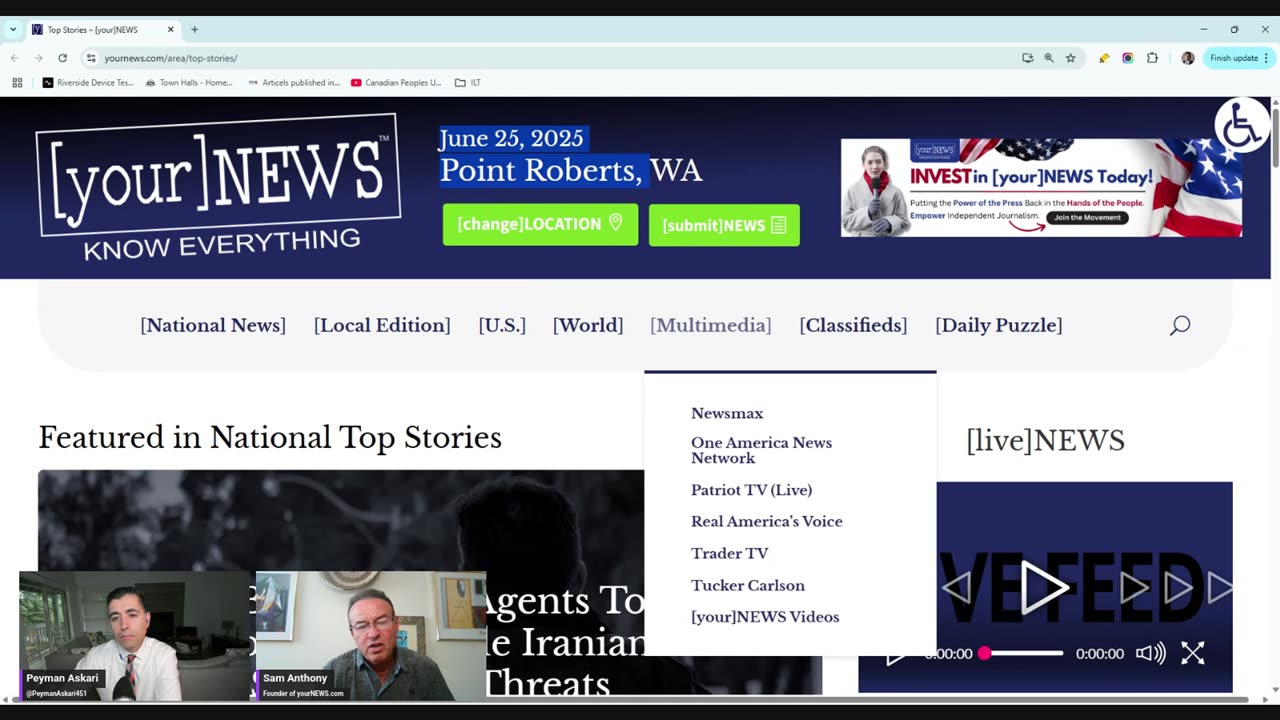The height and width of the screenshot is (720, 1280).
Task: Close the Top Stories tab
Action: 170,30
